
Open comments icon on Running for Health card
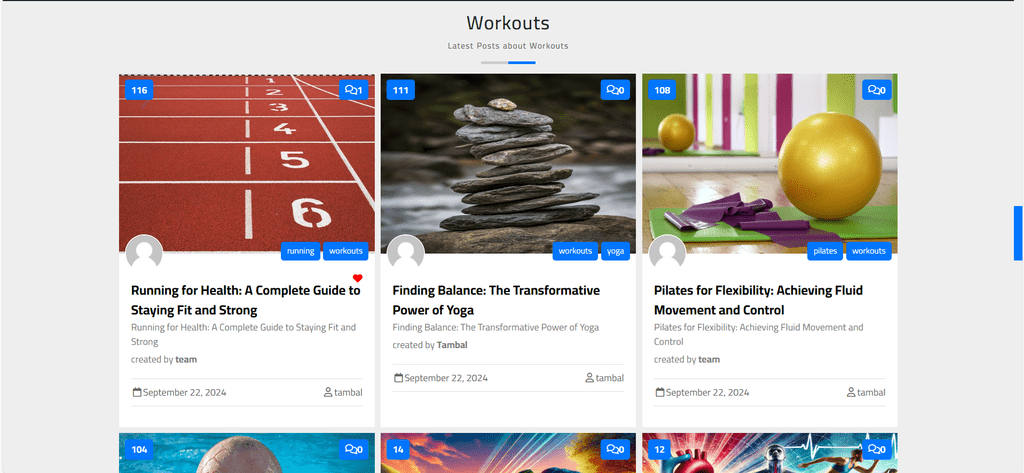pyautogui.click(x=353, y=90)
